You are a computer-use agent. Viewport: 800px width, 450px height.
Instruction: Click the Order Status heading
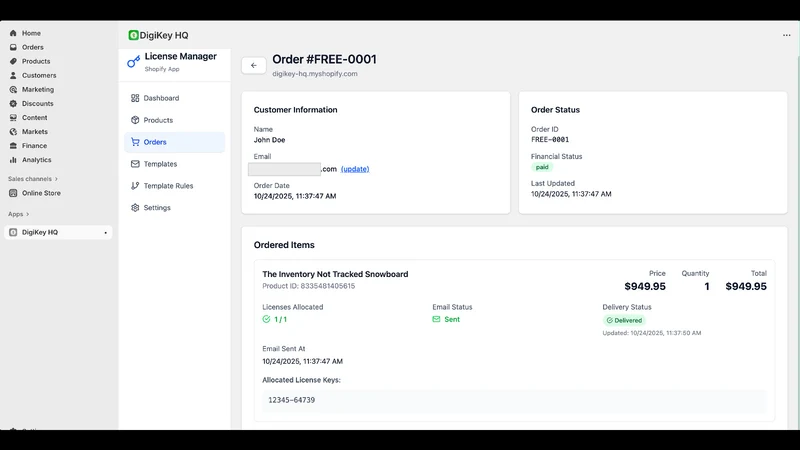[x=555, y=110]
